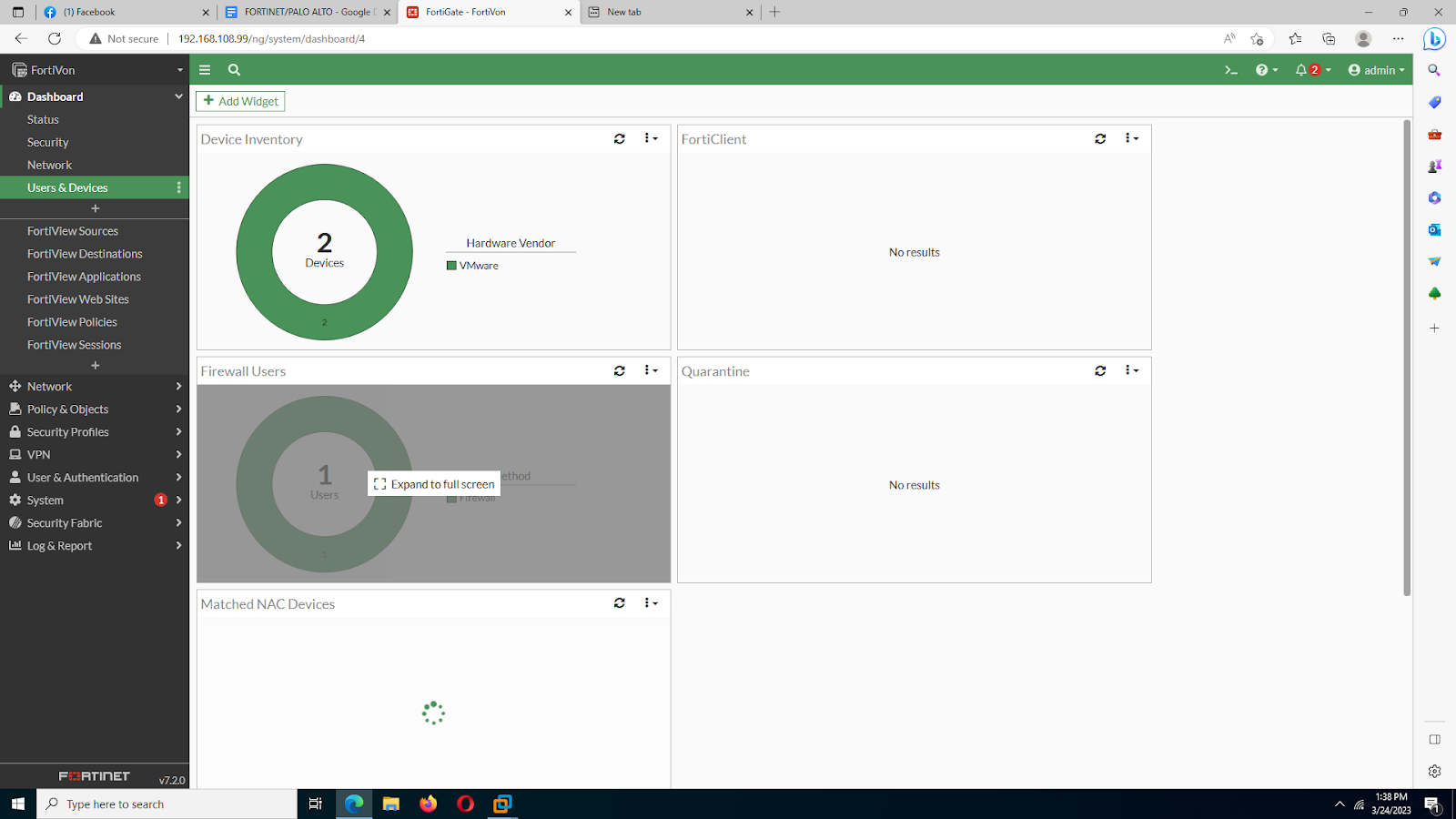Expand the VPN menu
This screenshot has height=819, width=1456.
point(95,454)
